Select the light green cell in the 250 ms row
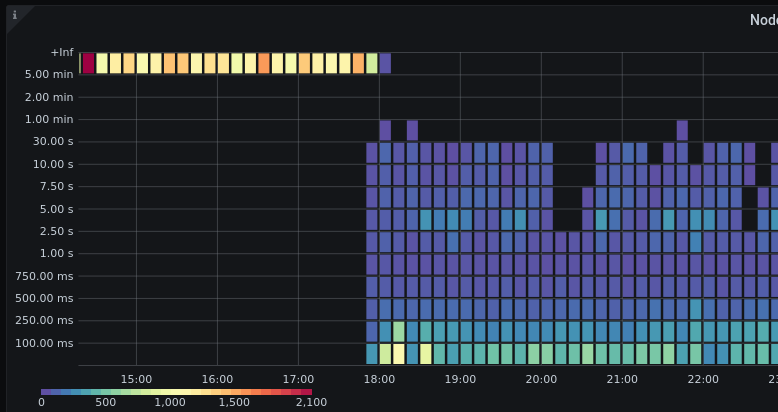Image resolution: width=778 pixels, height=412 pixels. click(398, 332)
